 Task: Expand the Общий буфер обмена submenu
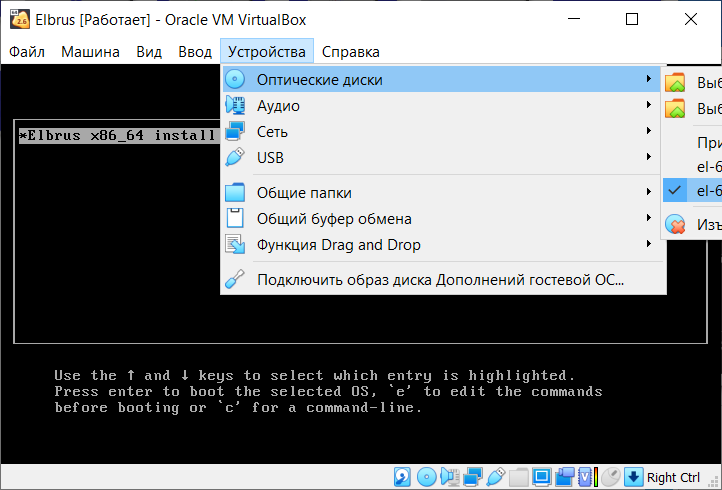(443, 219)
